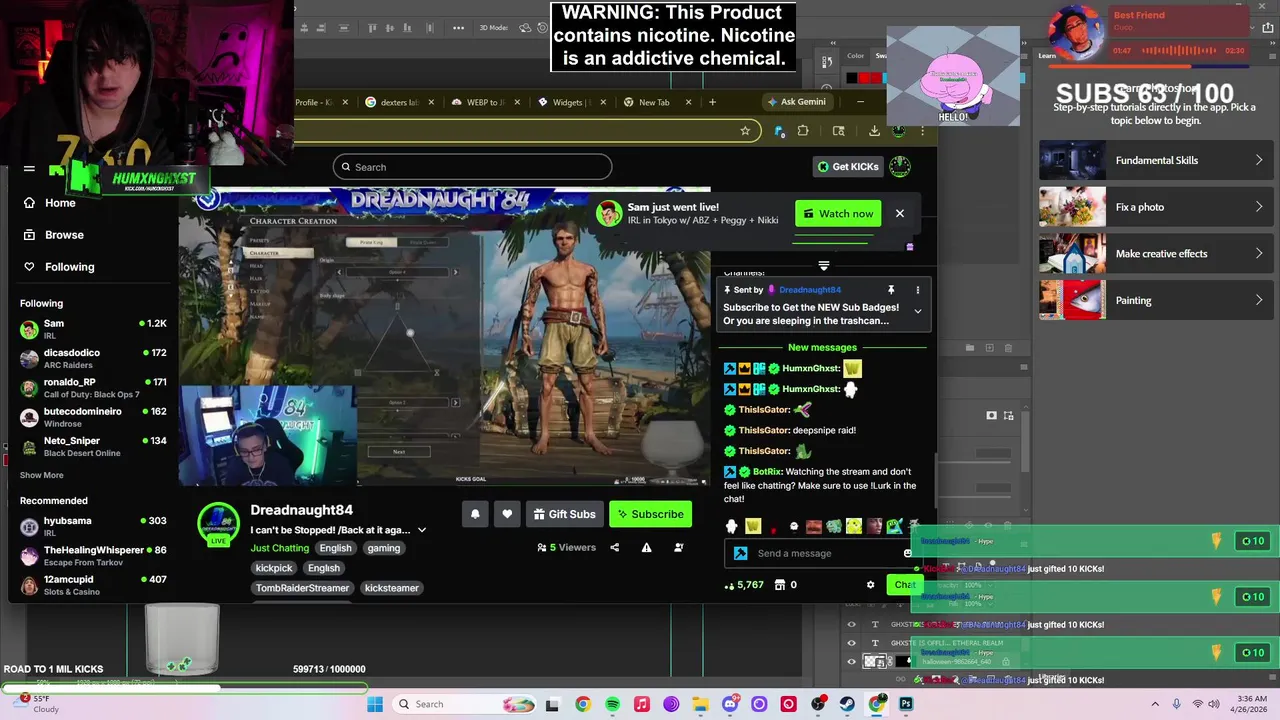Open butecodomineiro channel in Following list
The width and height of the screenshot is (1280, 720).
click(92, 417)
